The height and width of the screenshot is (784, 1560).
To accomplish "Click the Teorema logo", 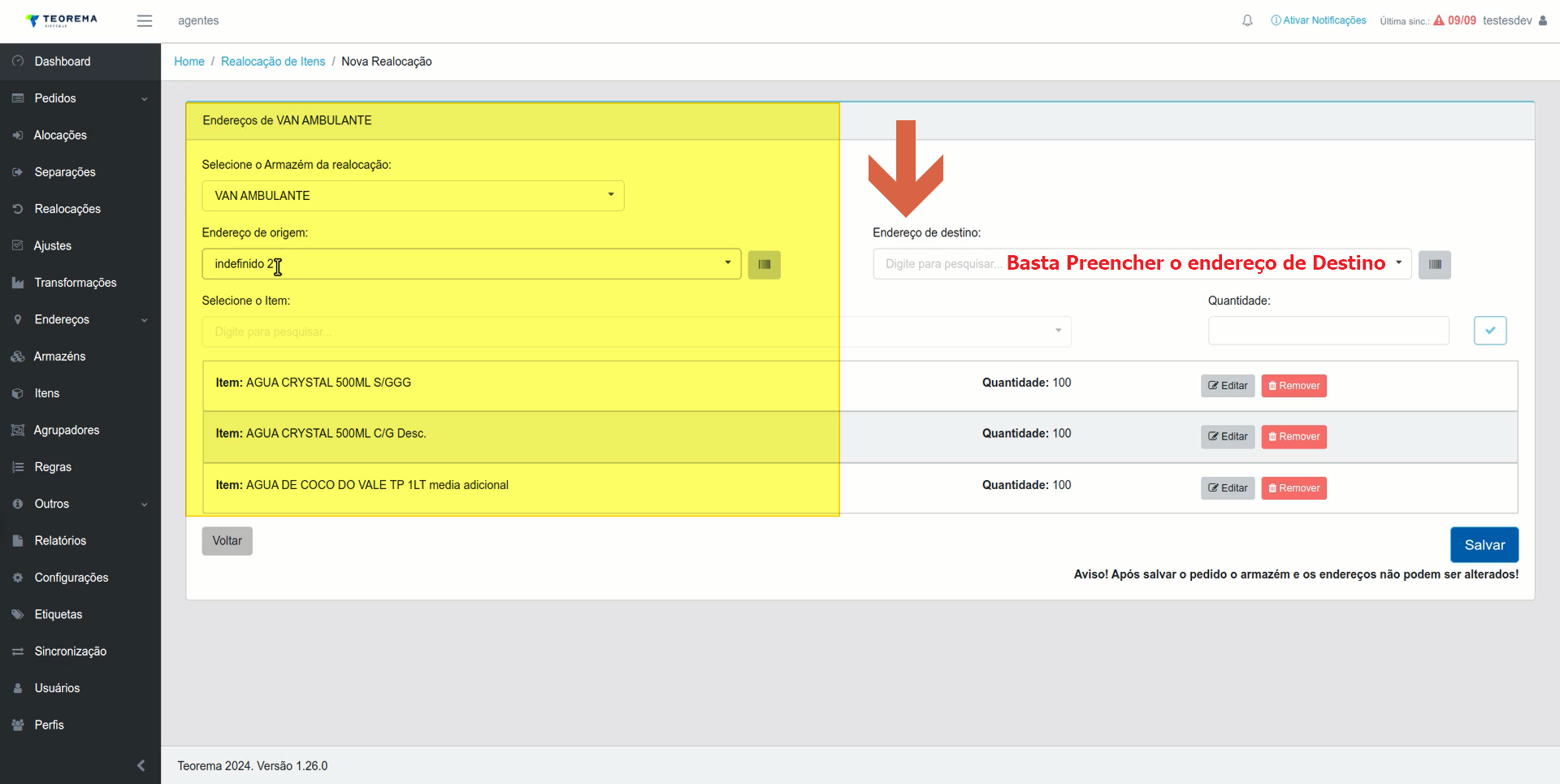I will [x=62, y=20].
